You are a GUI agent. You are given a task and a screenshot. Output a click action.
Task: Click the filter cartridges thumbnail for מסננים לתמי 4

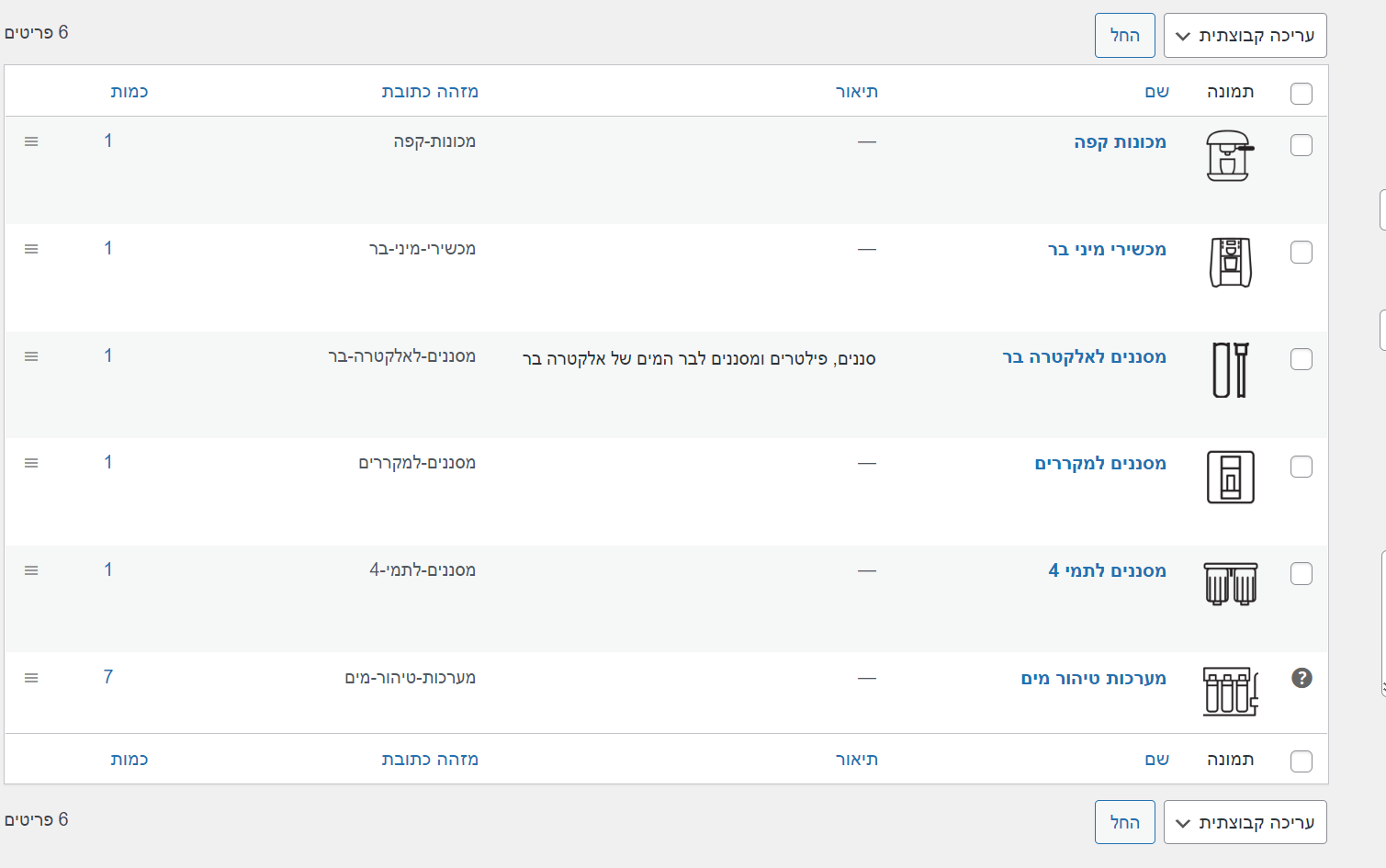[x=1230, y=584]
